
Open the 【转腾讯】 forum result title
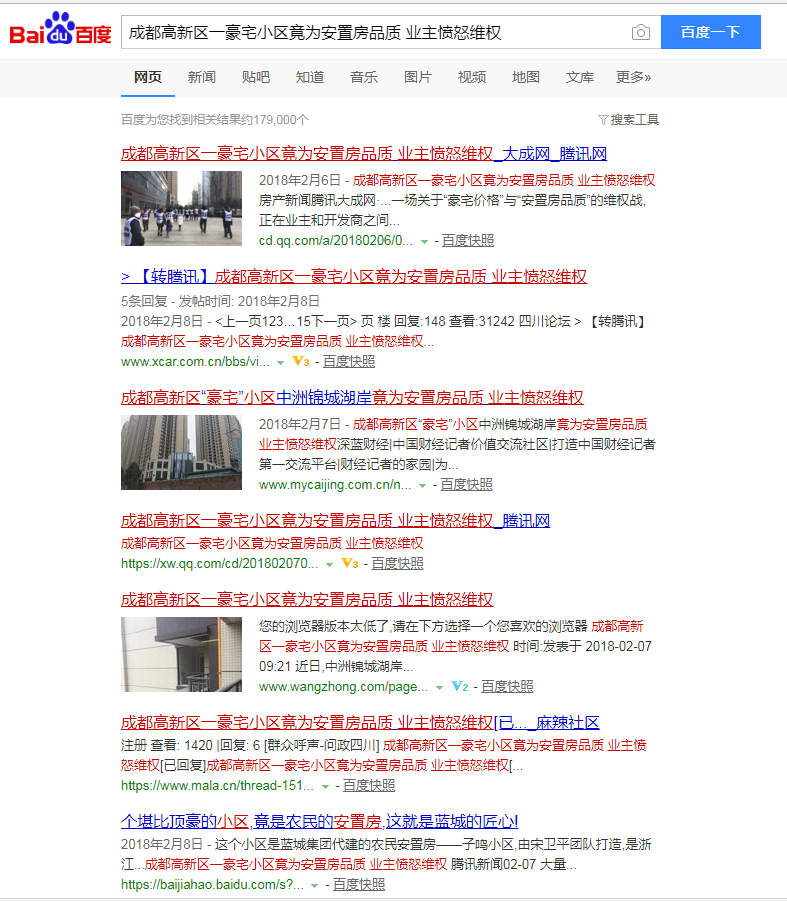(x=354, y=276)
